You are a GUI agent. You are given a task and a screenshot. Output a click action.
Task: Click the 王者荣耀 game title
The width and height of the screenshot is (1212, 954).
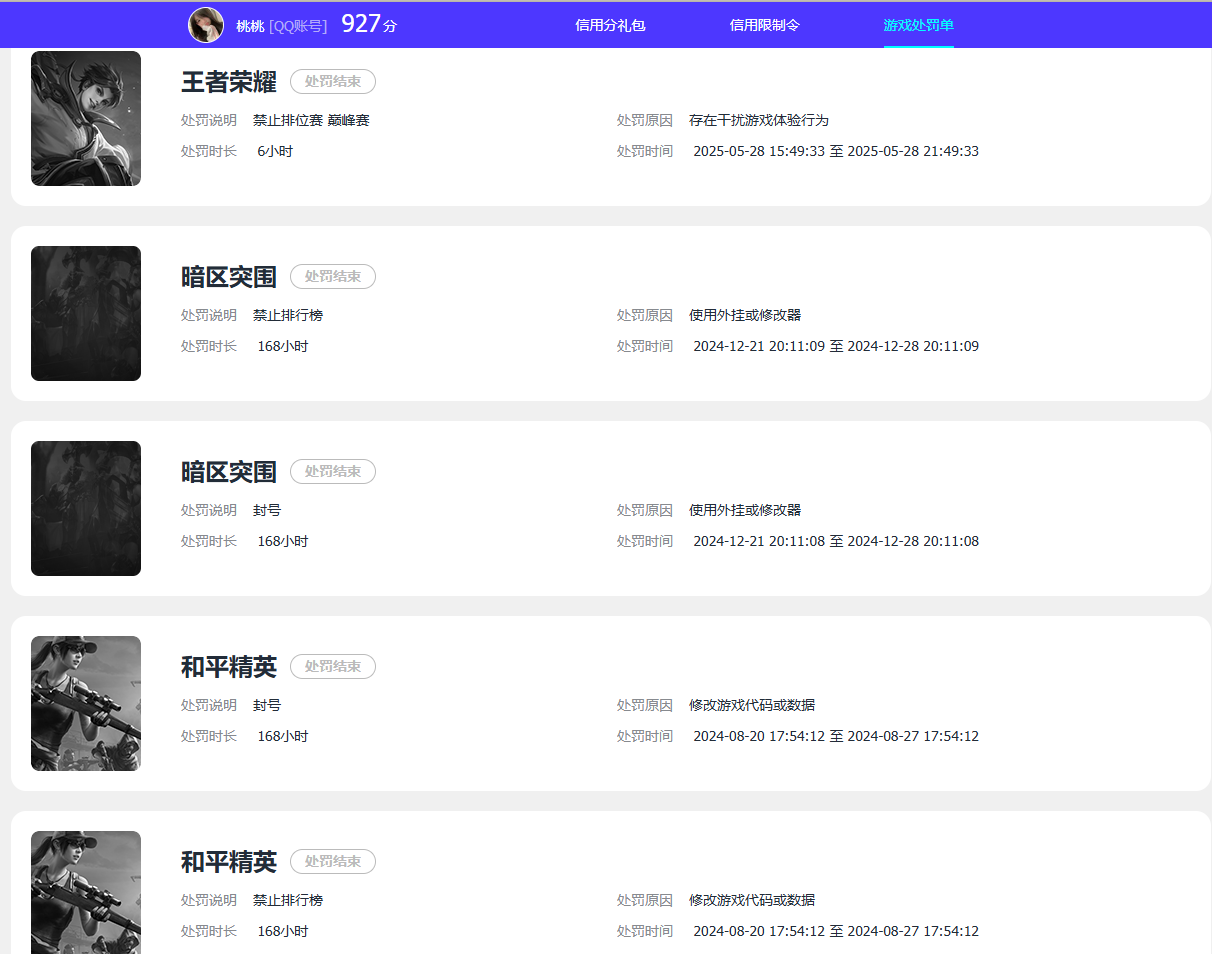coord(229,82)
